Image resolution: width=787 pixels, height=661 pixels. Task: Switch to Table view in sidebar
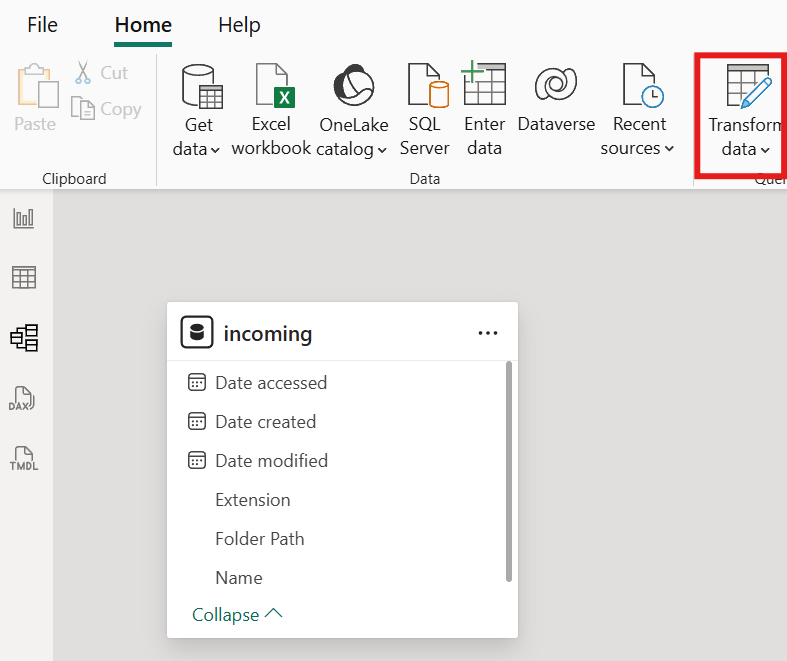click(x=24, y=278)
